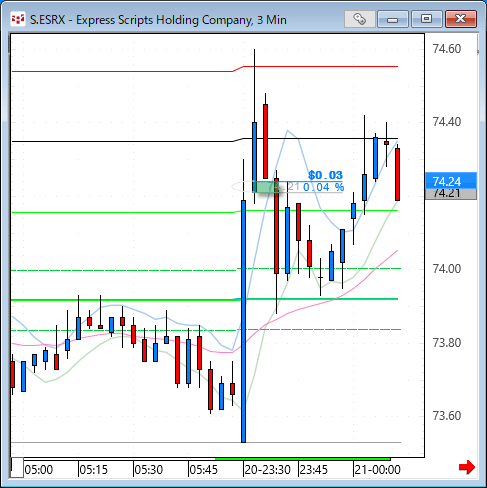Click the 74.60 price axis label
487x488 pixels.
tap(447, 49)
